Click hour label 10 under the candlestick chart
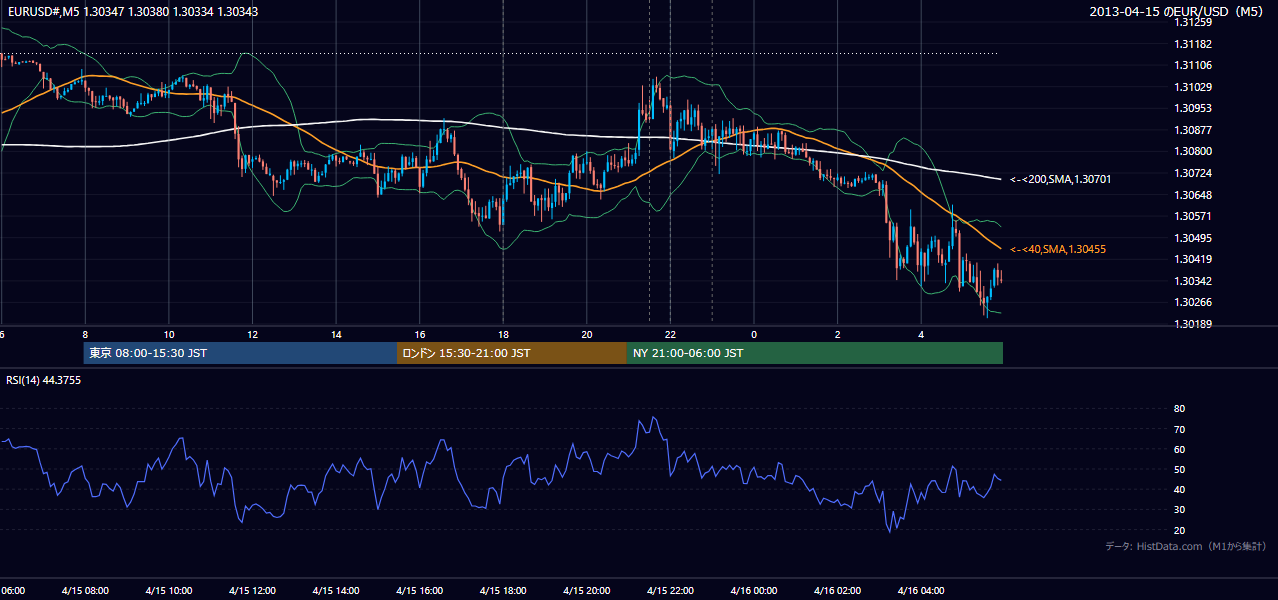1278x600 pixels. pyautogui.click(x=169, y=334)
